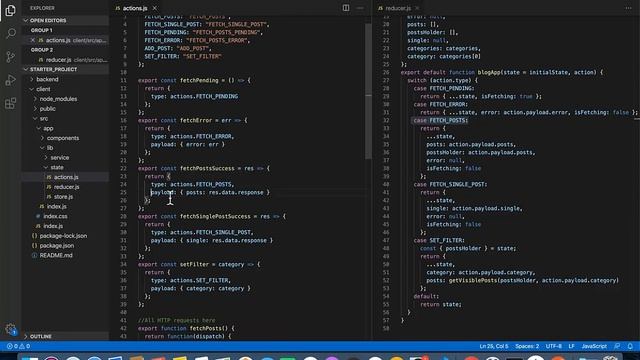Viewport: 640px width, 360px height.
Task: Click the split editor icon
Action: [x=346, y=8]
